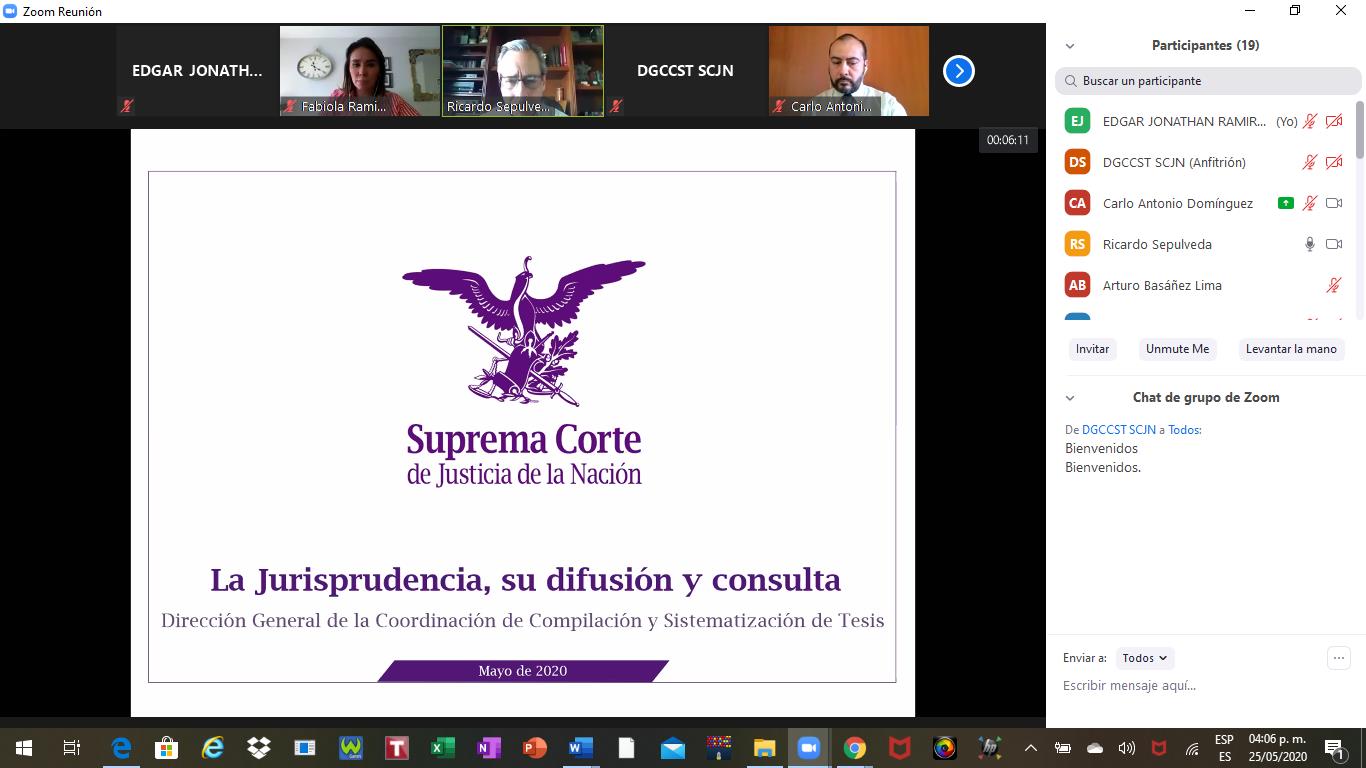Open the Windows Start menu

click(23, 748)
